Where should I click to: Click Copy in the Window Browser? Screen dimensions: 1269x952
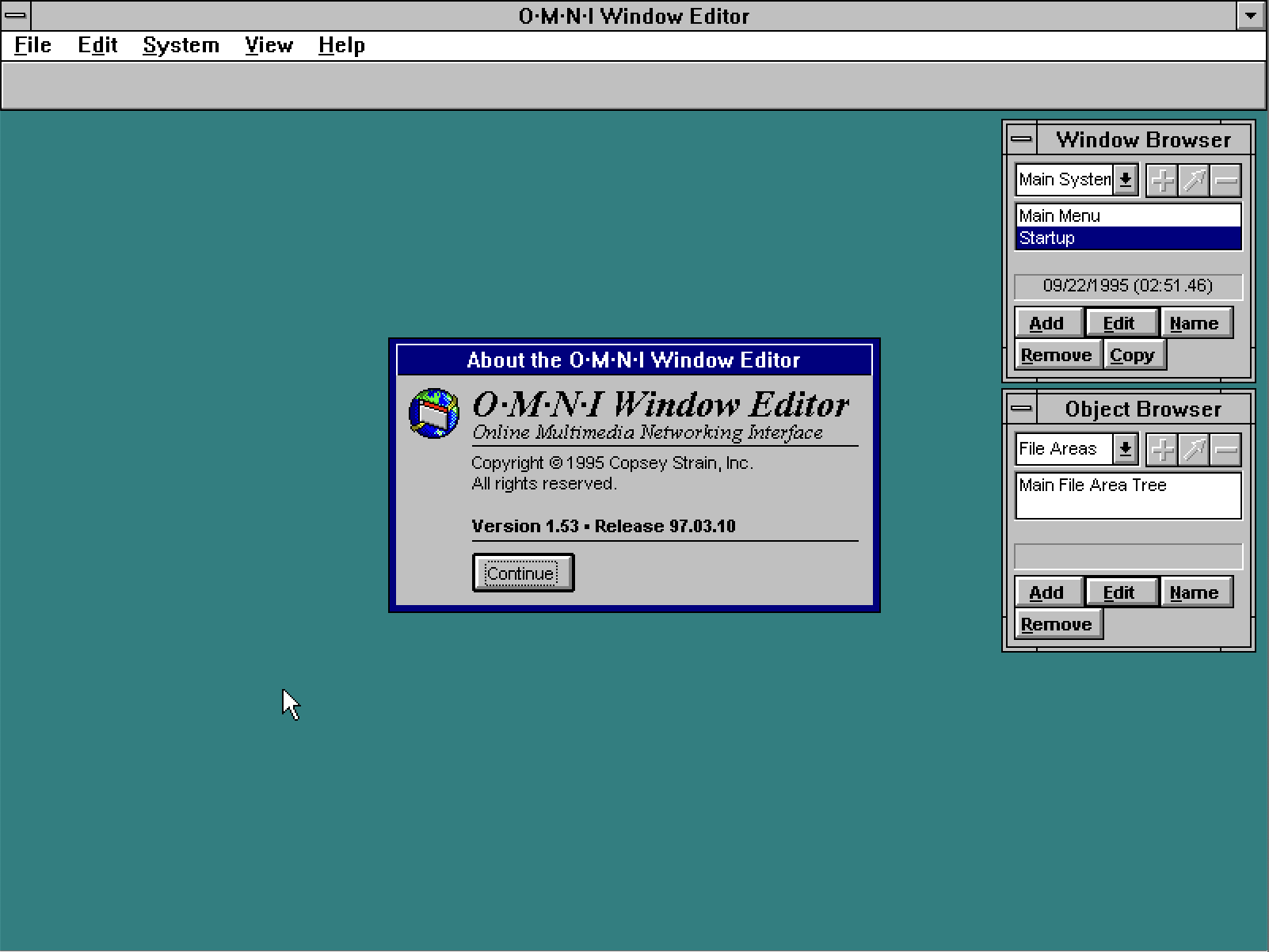[1133, 355]
